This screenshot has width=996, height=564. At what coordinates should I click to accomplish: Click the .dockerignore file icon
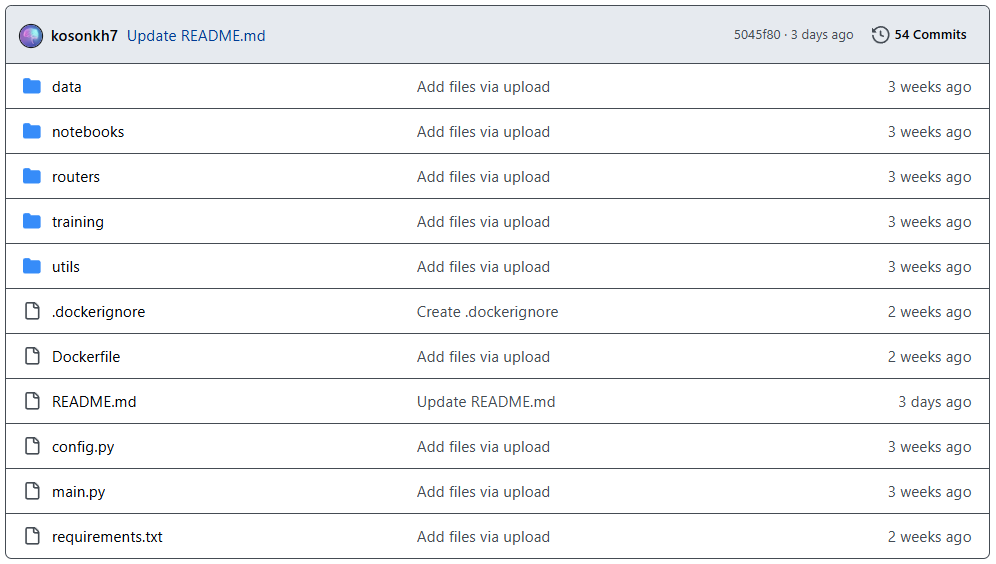point(32,311)
